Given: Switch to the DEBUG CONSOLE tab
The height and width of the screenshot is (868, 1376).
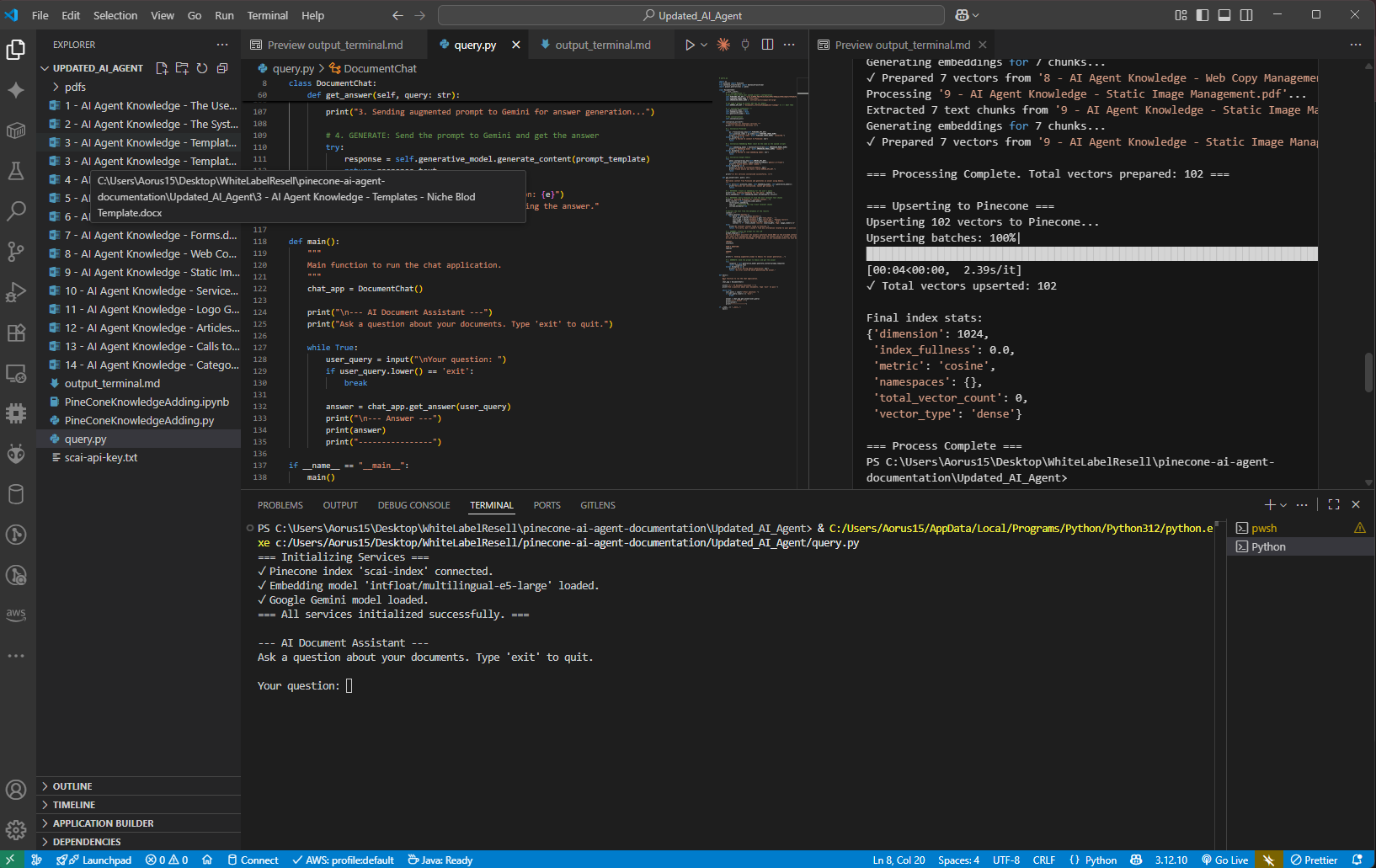Looking at the screenshot, I should [413, 505].
